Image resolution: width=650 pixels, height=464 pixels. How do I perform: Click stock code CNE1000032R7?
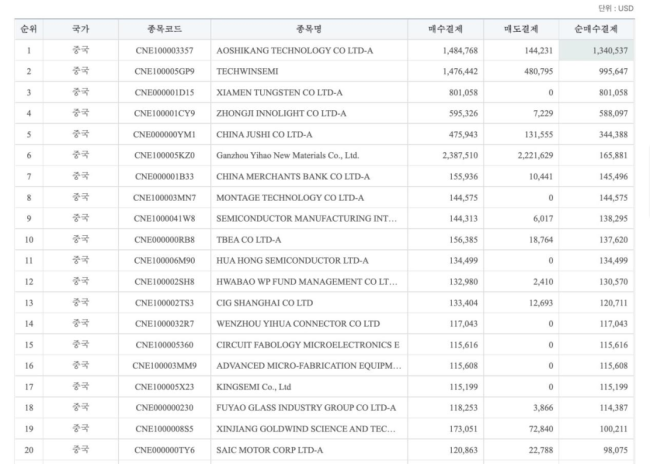164,323
